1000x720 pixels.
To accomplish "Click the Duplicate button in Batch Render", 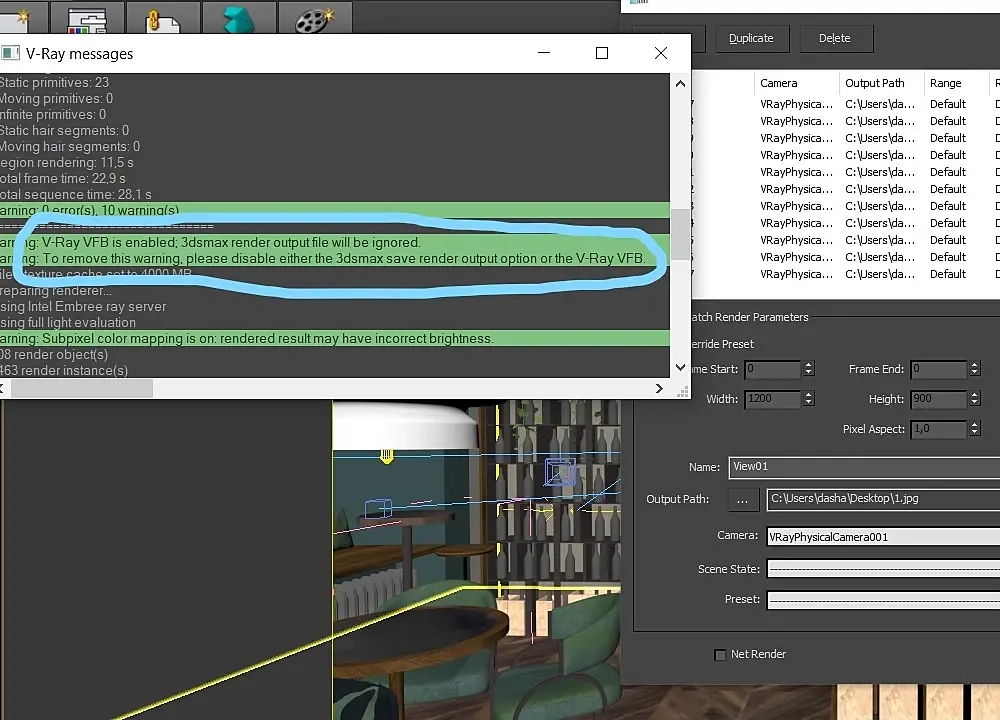I will tap(752, 38).
